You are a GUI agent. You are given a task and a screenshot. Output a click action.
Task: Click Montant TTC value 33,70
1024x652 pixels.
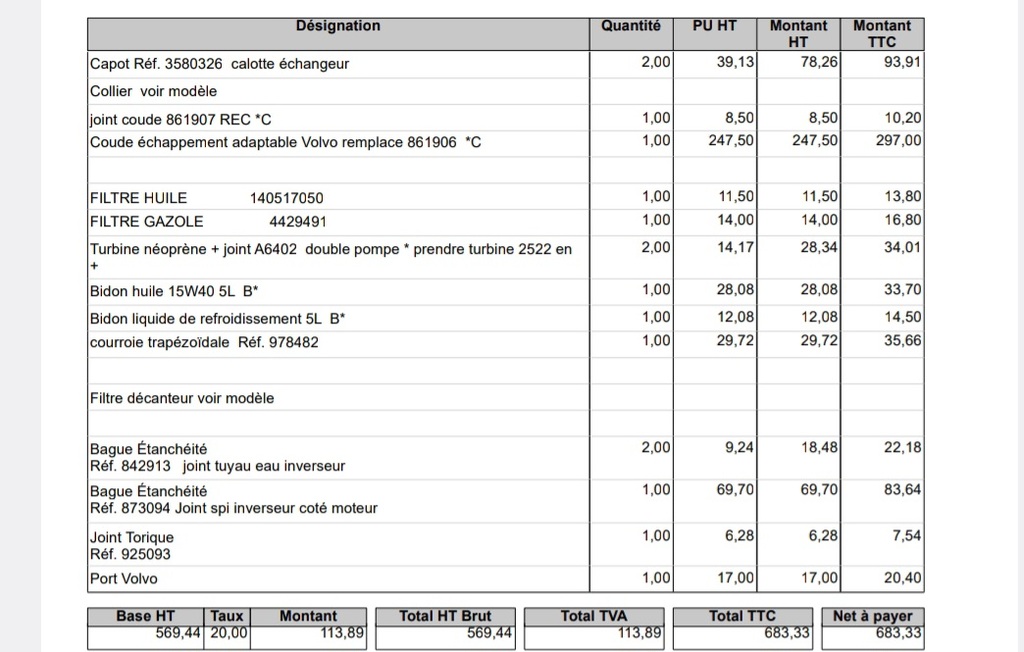903,289
